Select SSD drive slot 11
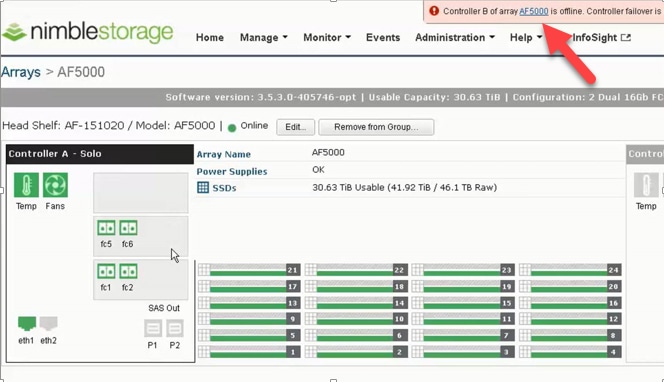Screen dimensions: 664x382 463,319
